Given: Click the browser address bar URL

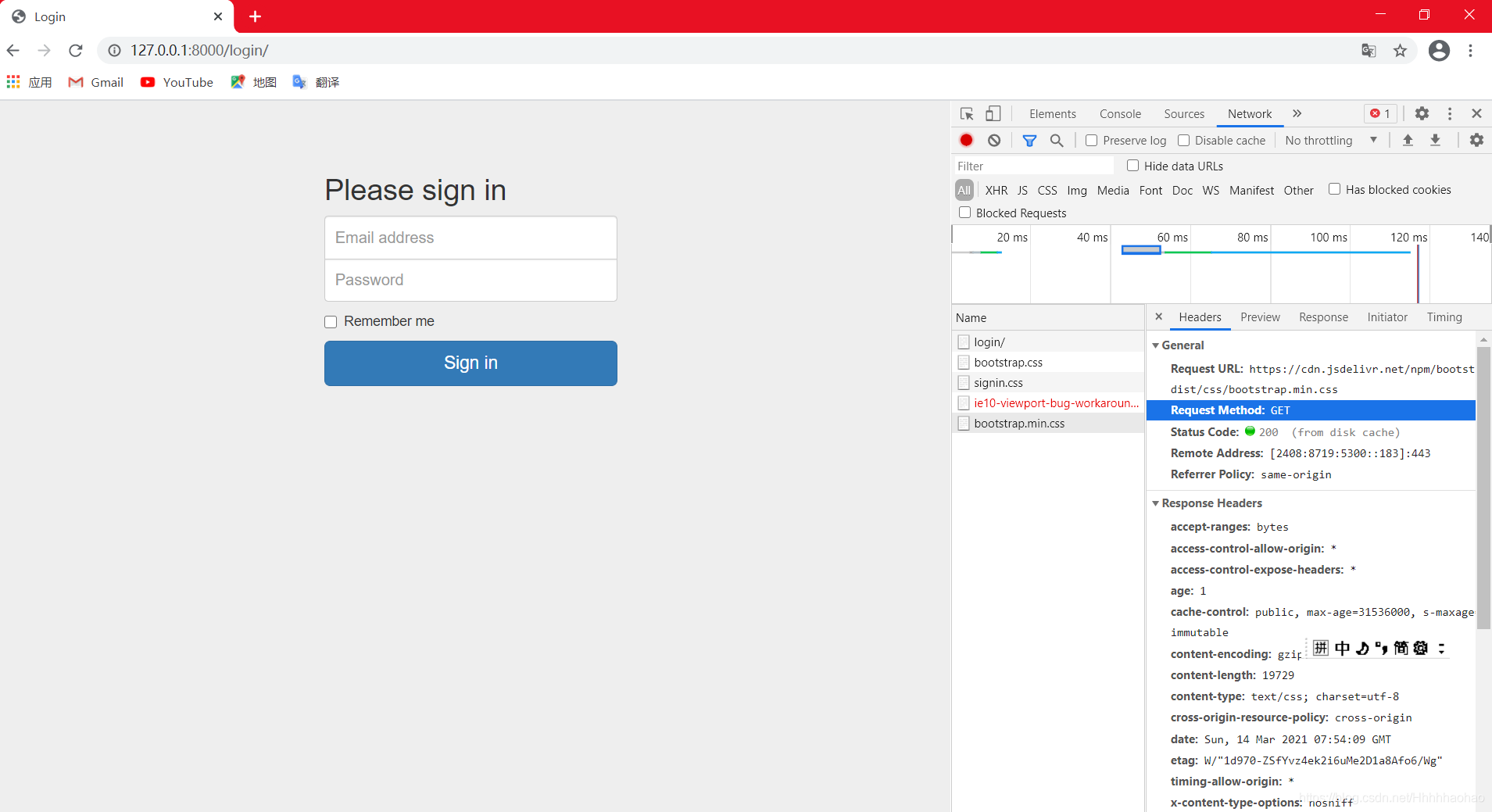Looking at the screenshot, I should tap(199, 51).
